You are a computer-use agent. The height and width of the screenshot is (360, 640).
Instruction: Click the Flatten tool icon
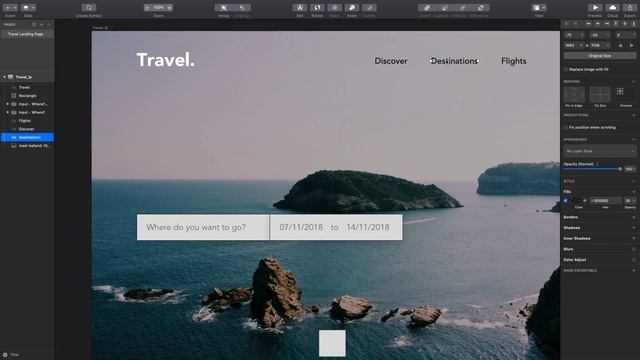[x=369, y=8]
